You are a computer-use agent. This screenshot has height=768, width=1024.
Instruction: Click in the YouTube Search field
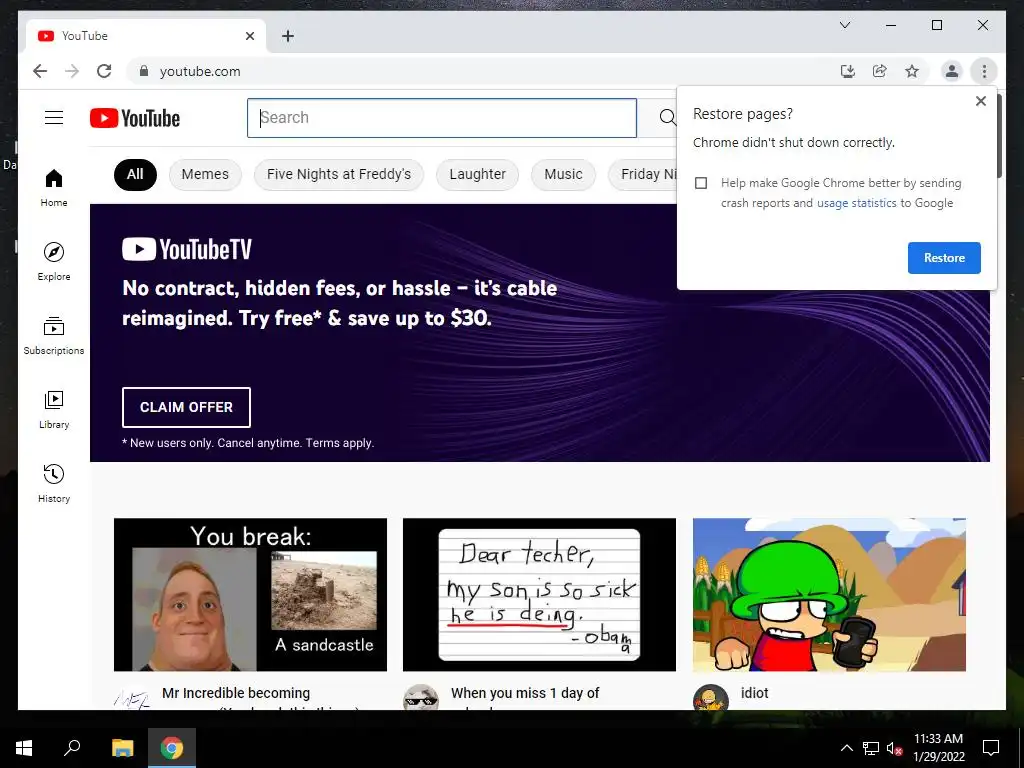441,118
